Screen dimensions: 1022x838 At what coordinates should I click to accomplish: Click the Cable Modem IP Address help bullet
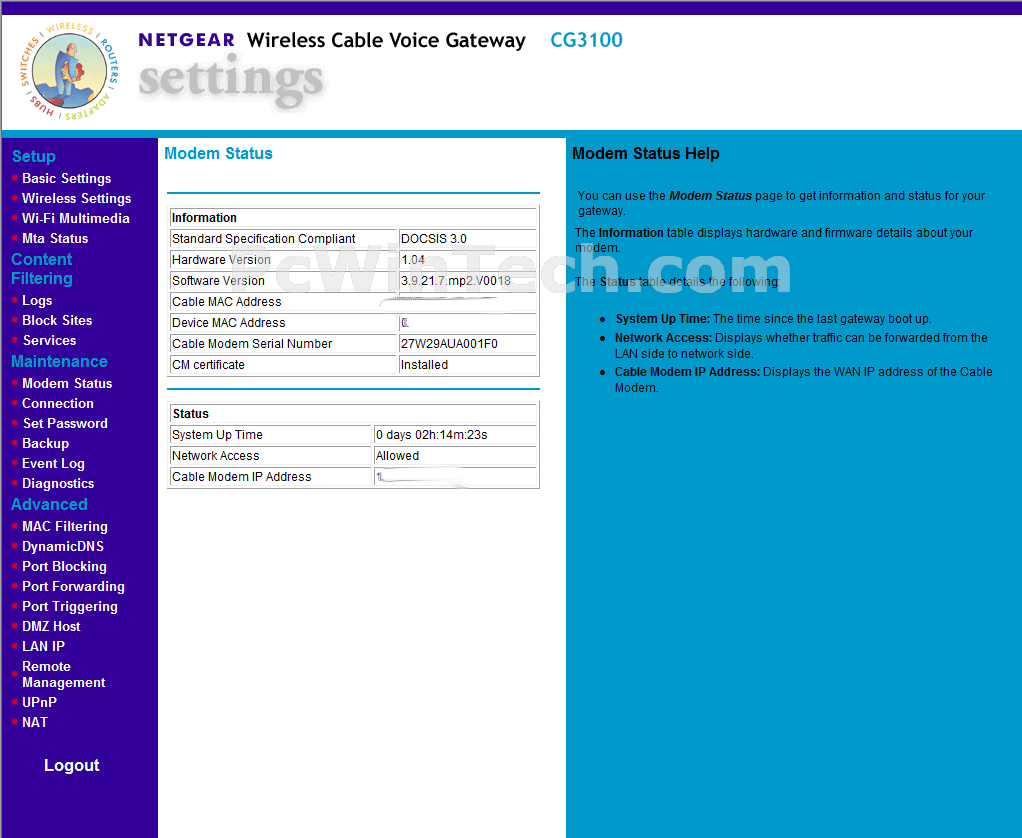[x=804, y=380]
